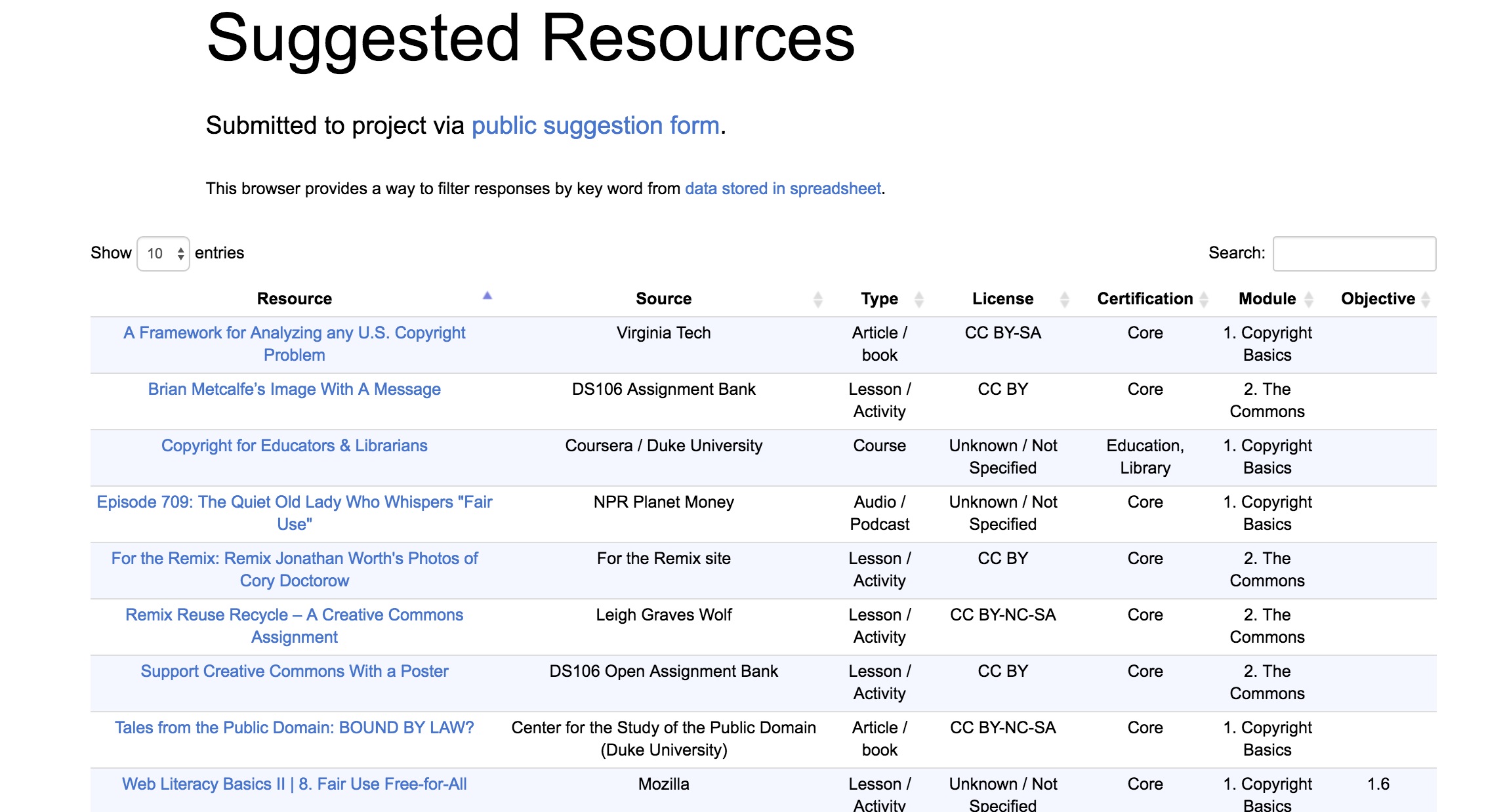This screenshot has width=1505, height=812.
Task: Click sort arrows icon beside Type header
Action: pyautogui.click(x=918, y=300)
